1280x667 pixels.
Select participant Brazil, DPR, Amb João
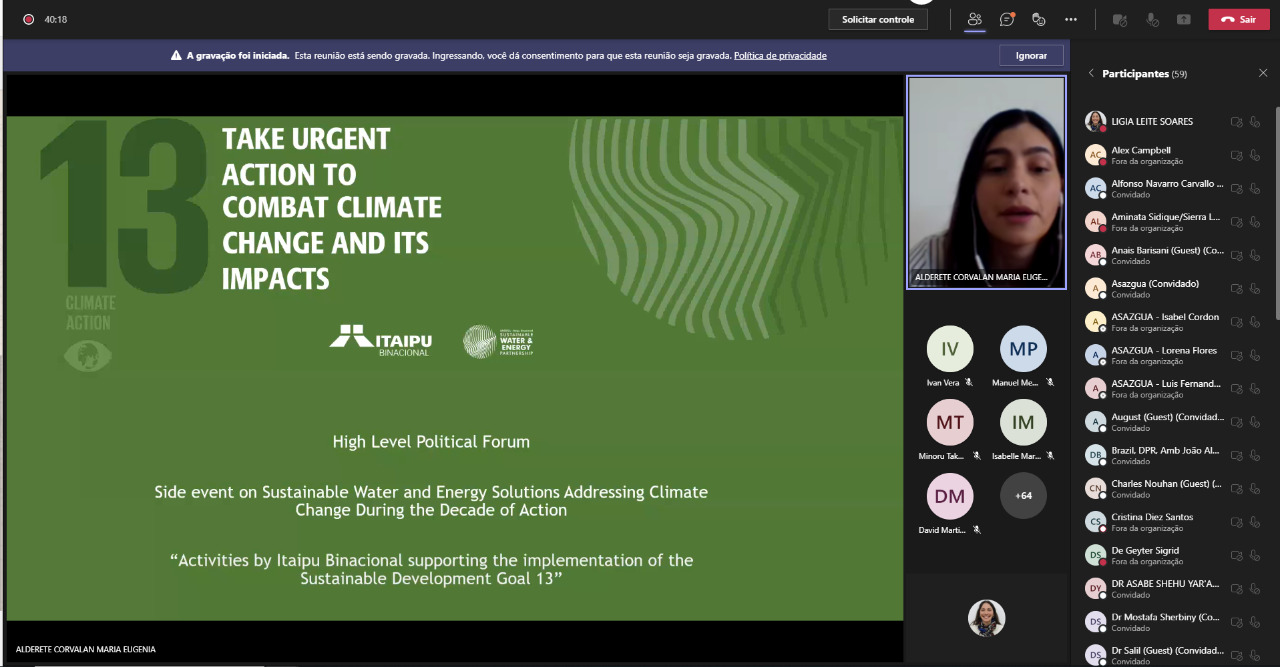[x=1174, y=455]
